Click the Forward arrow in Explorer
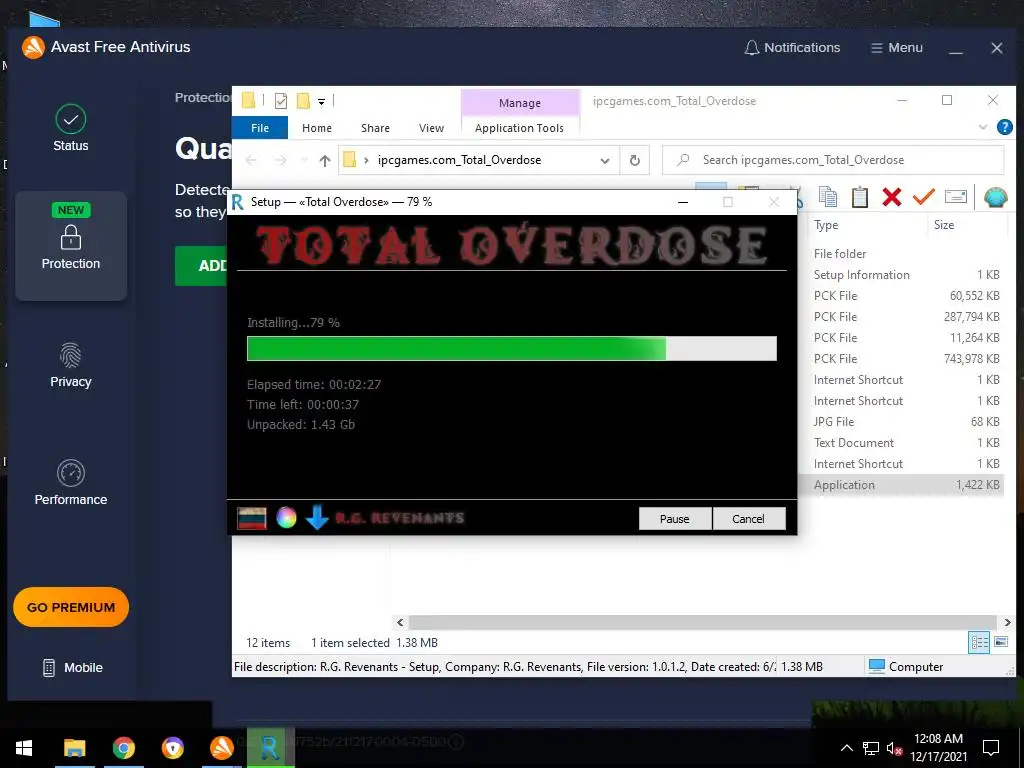This screenshot has height=768, width=1024. [280, 160]
